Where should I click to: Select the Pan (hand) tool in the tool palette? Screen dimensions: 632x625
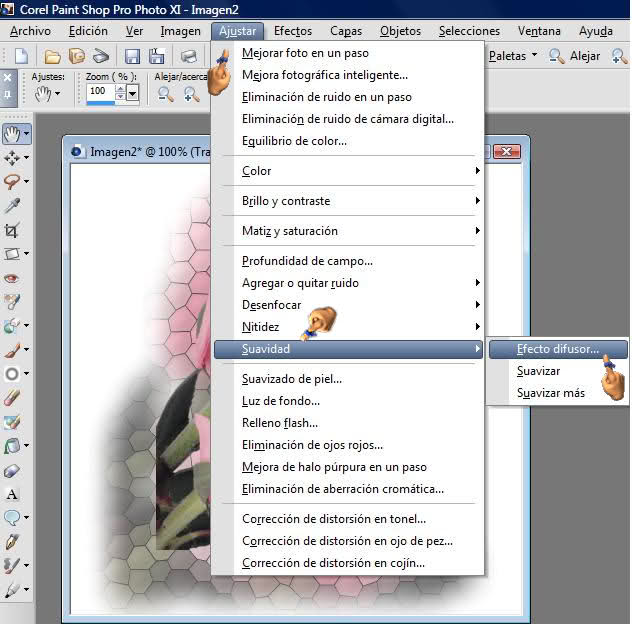(12, 134)
